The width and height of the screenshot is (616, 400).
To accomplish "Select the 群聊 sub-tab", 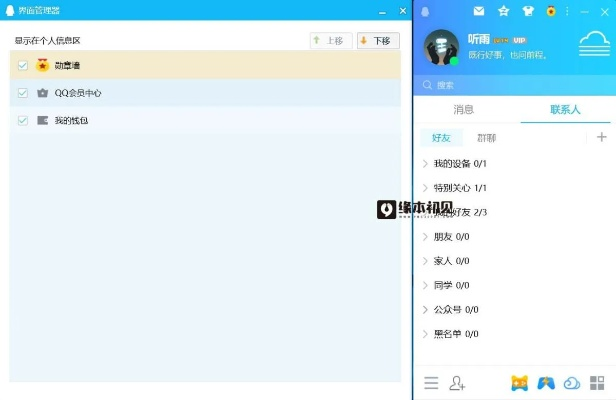I will coord(486,138).
